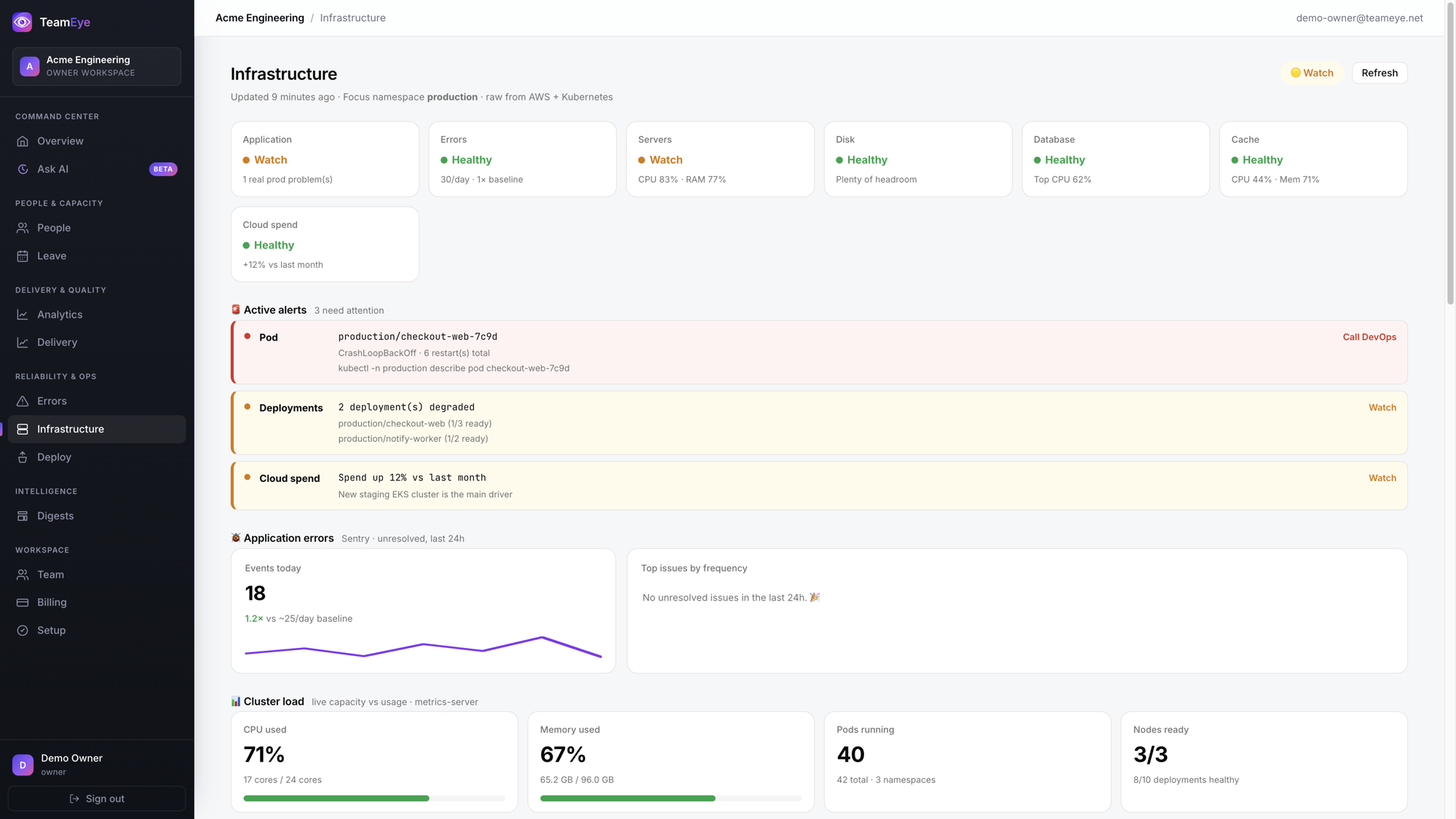Open the Errors status card
This screenshot has height=819, width=1456.
point(523,159)
